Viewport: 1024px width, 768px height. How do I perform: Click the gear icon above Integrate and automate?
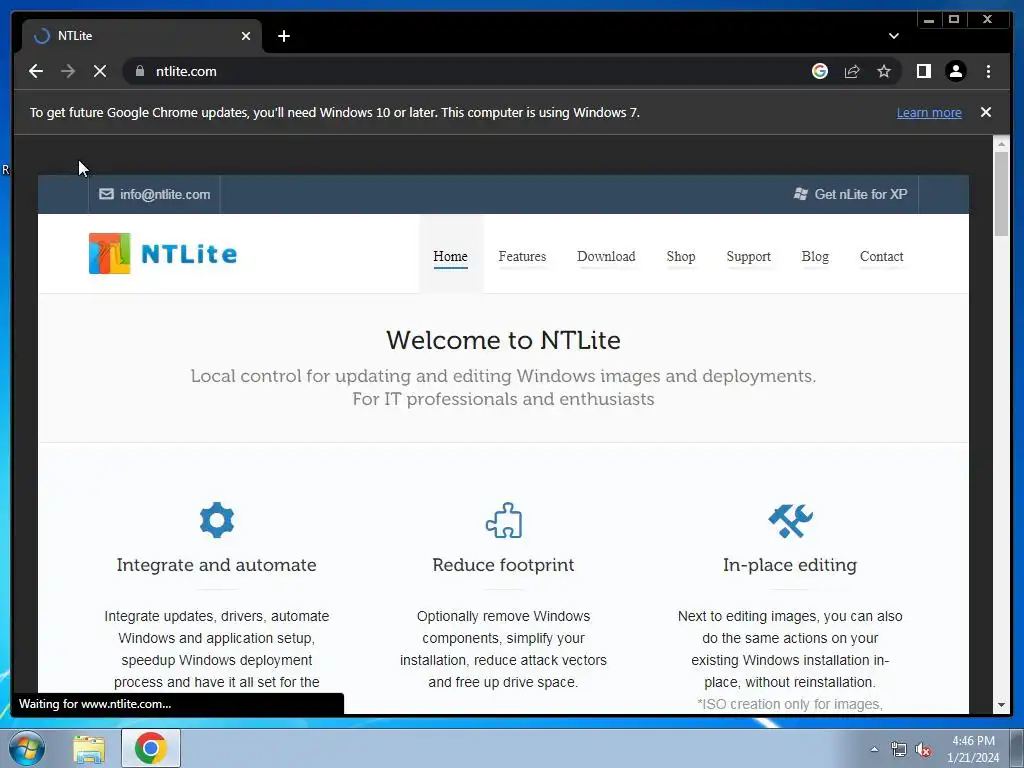tap(217, 520)
